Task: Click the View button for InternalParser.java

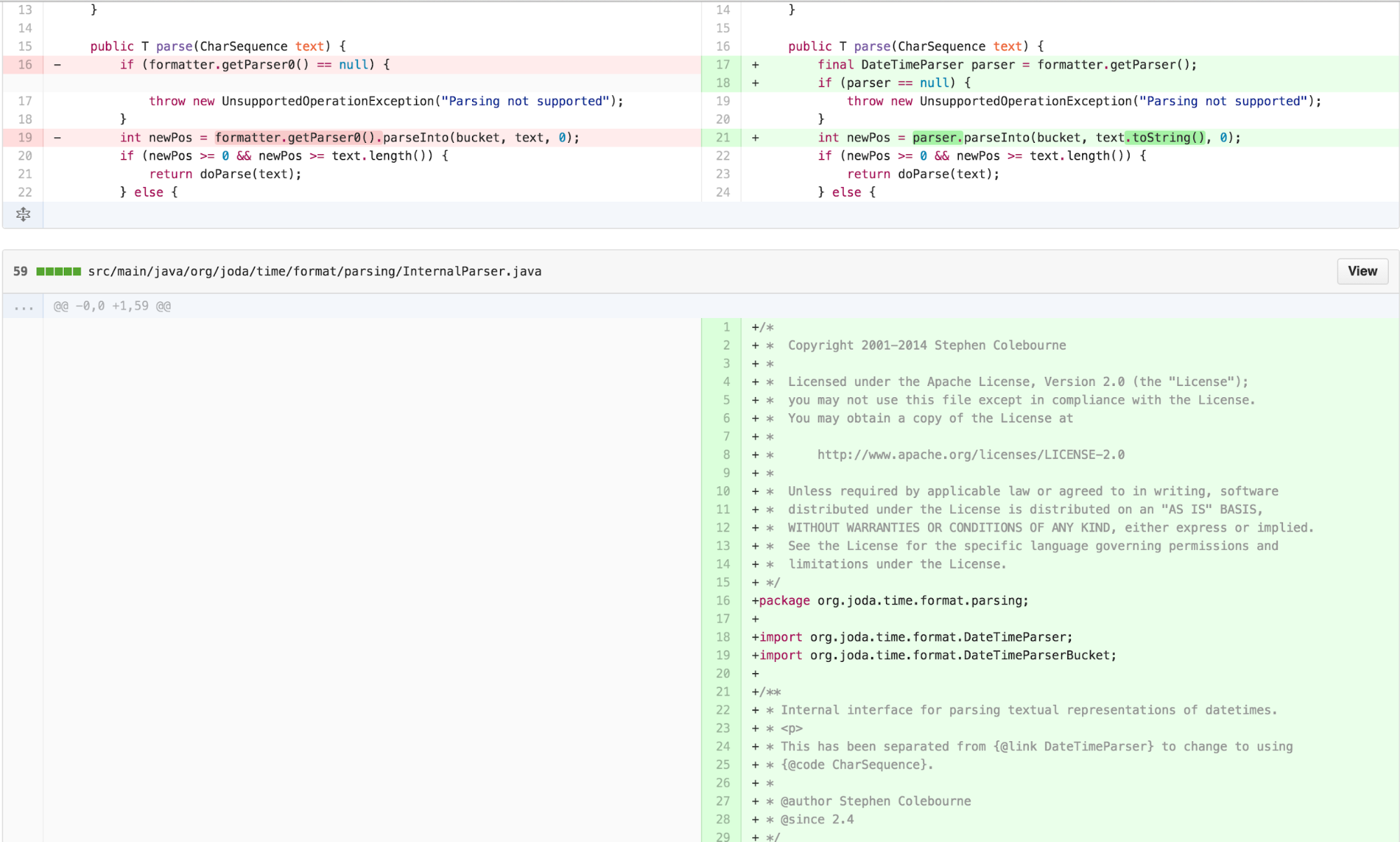Action: (x=1362, y=271)
